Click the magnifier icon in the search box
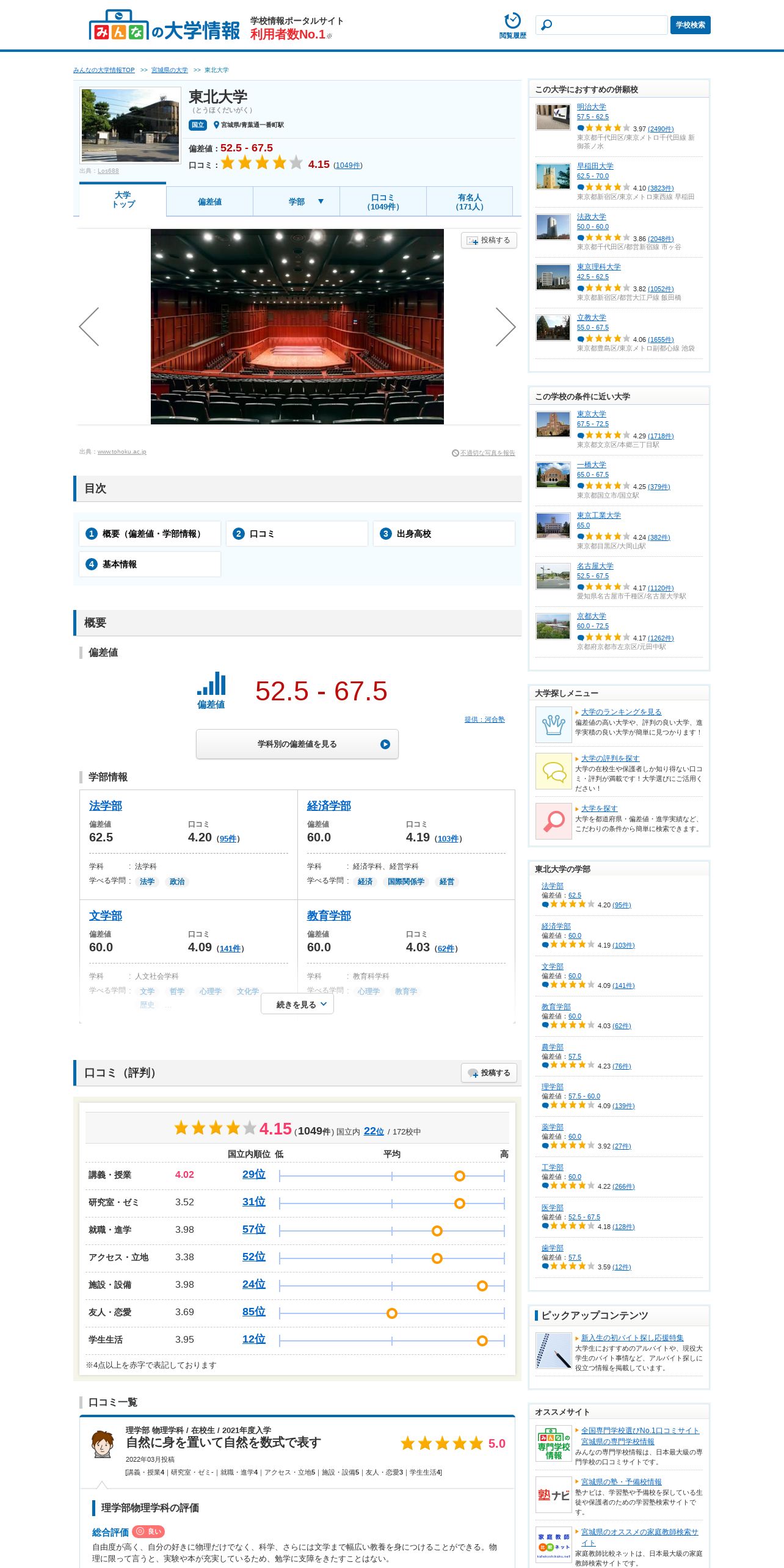This screenshot has width=784, height=1568. (546, 25)
